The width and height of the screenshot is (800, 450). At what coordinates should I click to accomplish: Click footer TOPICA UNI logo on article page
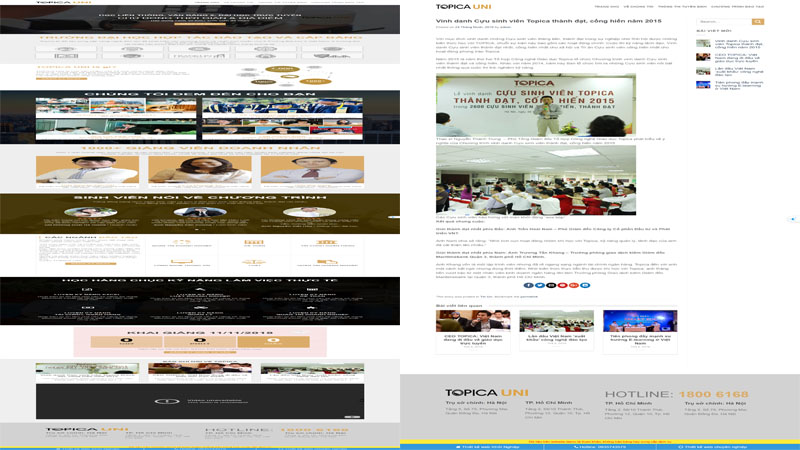coord(486,392)
